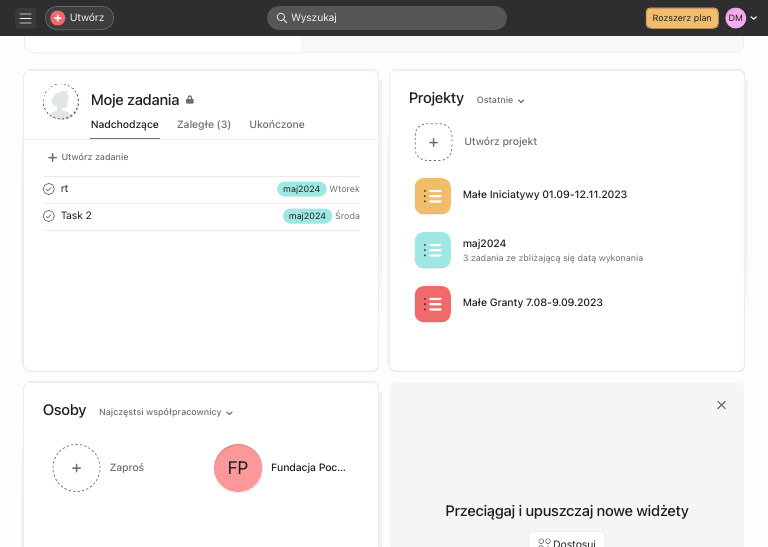Click the Rozszerz plan button
This screenshot has height=547, width=768.
click(x=682, y=18)
